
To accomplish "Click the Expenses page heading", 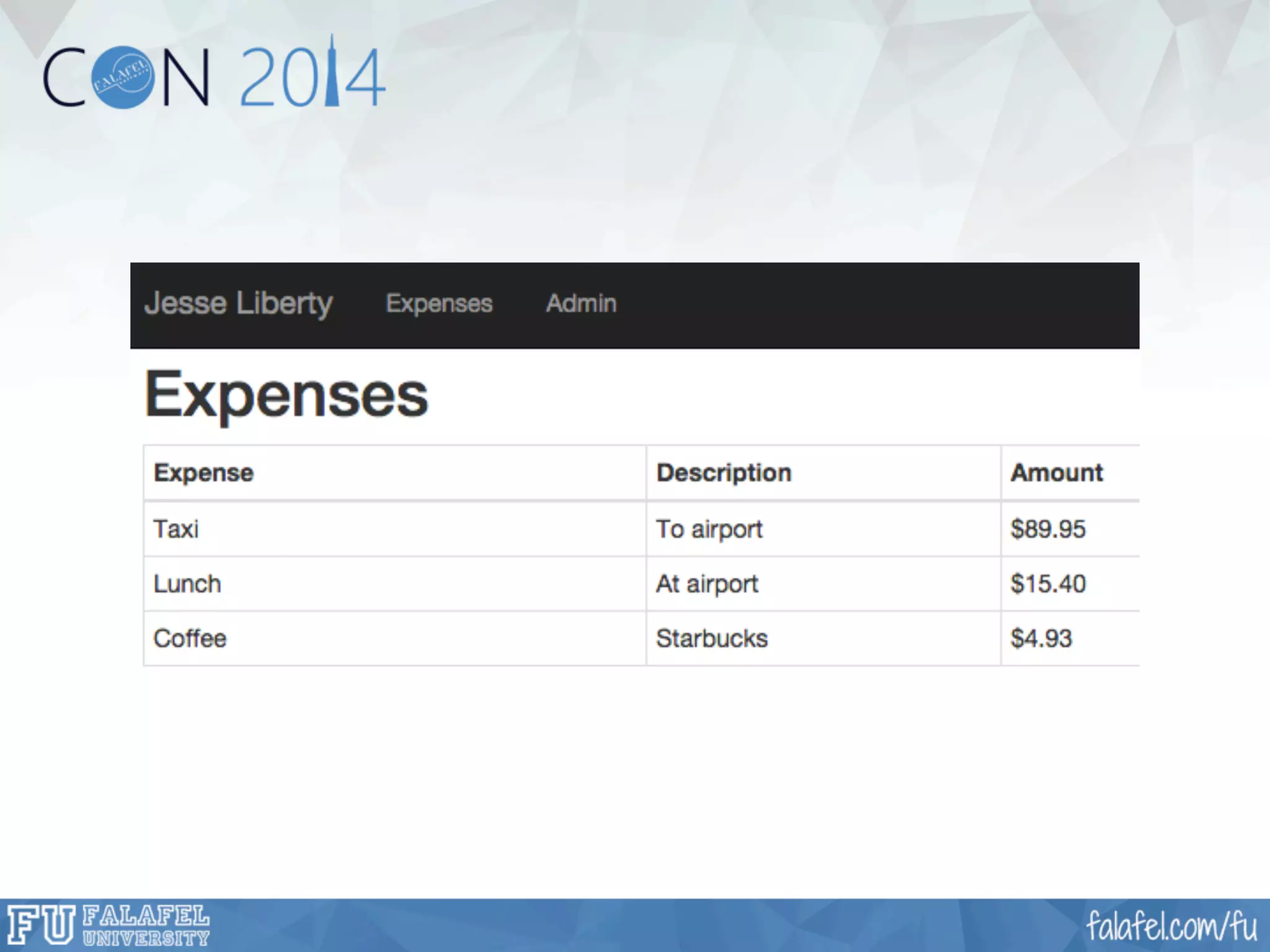I will (x=286, y=395).
